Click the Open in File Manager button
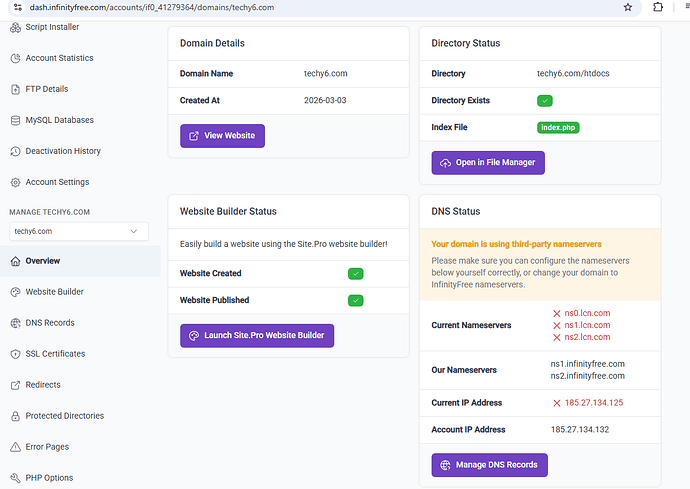The width and height of the screenshot is (690, 489). [488, 162]
